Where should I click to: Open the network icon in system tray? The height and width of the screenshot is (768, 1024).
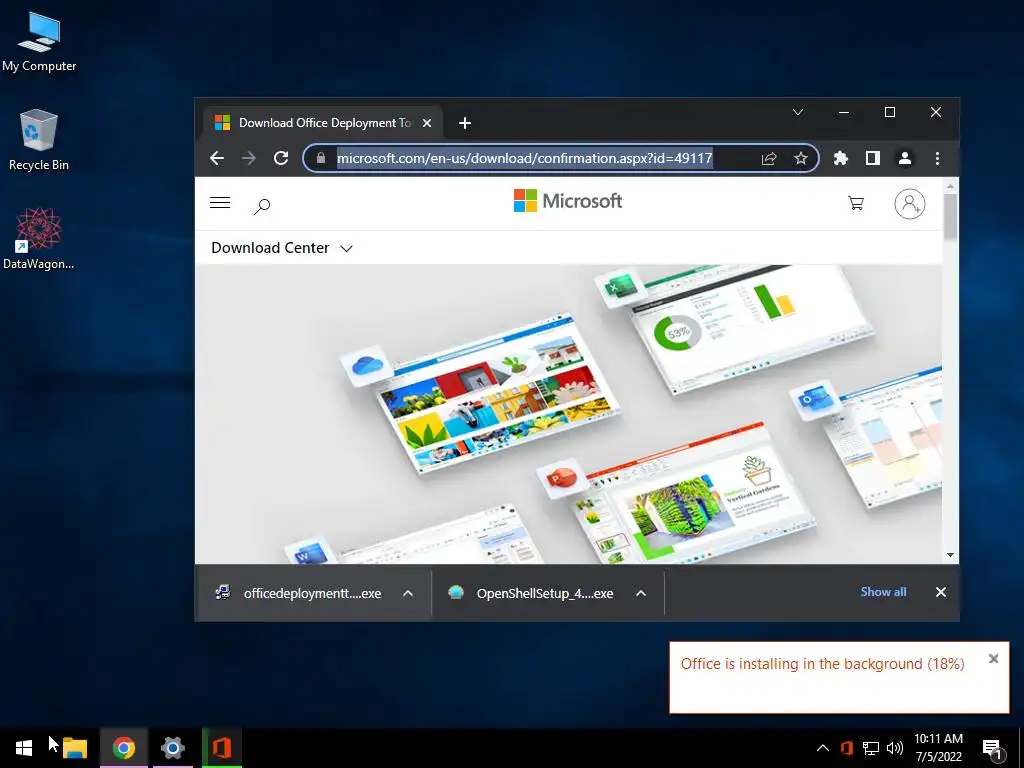(x=871, y=748)
